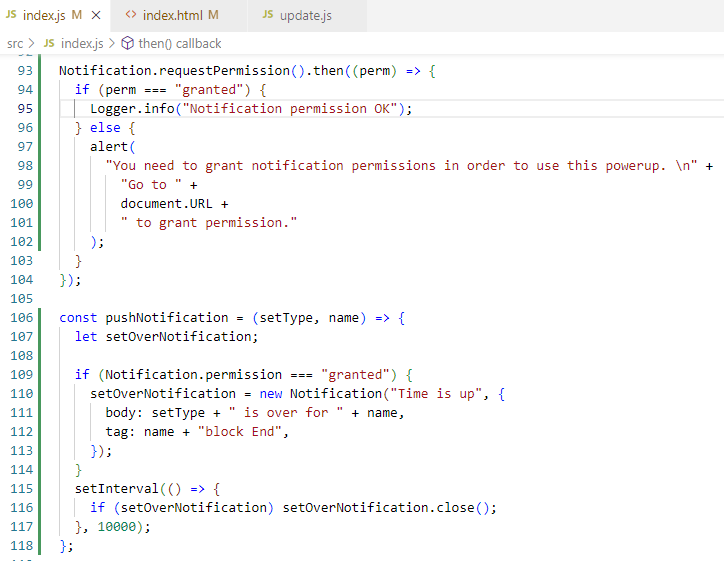Click the cube symbol icon in breadcrumb
Screen dimensions: 724x561
[127, 43]
